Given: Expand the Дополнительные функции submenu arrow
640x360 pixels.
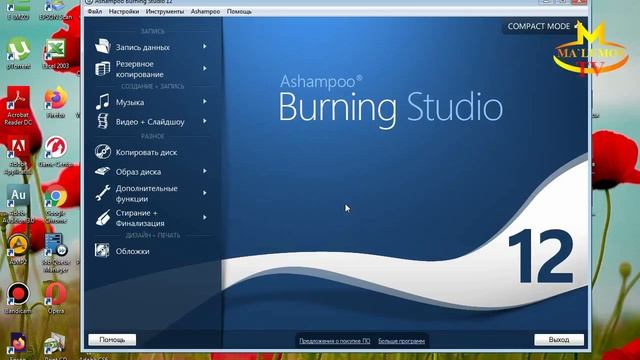Looking at the screenshot, I should (x=204, y=193).
